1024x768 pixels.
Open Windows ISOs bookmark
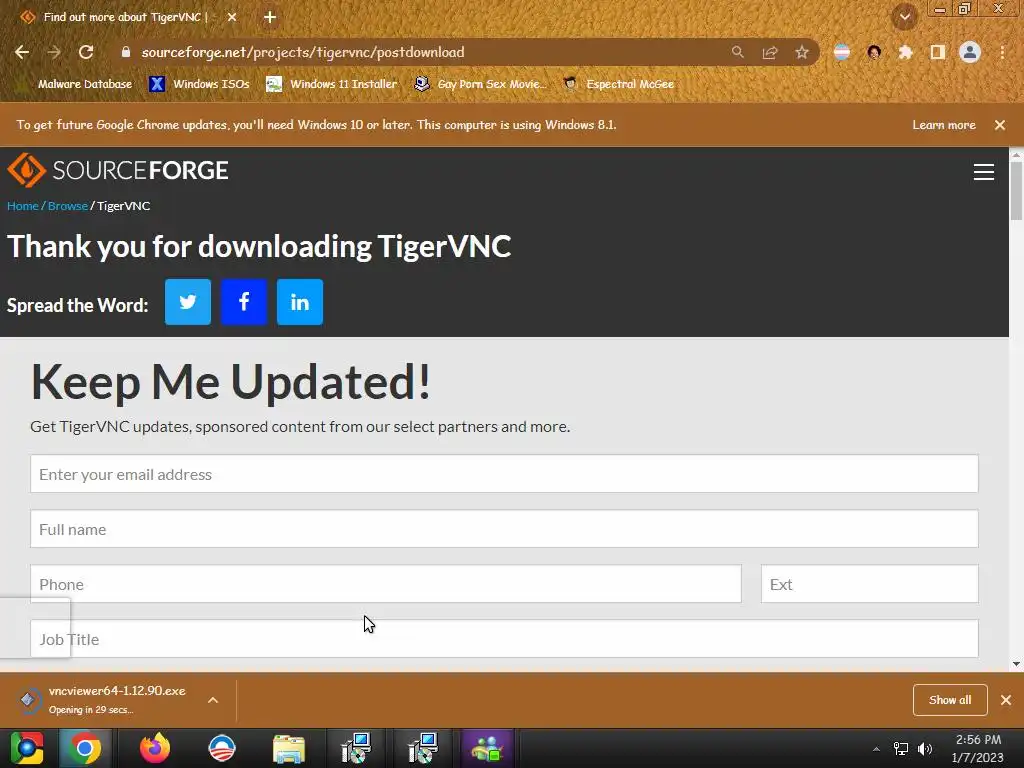[199, 84]
